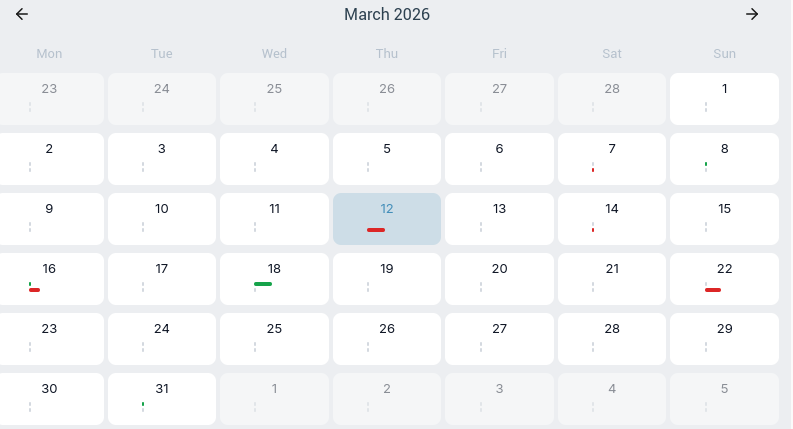Click the red bar on March 22
Image resolution: width=793 pixels, height=429 pixels.
[x=713, y=290]
